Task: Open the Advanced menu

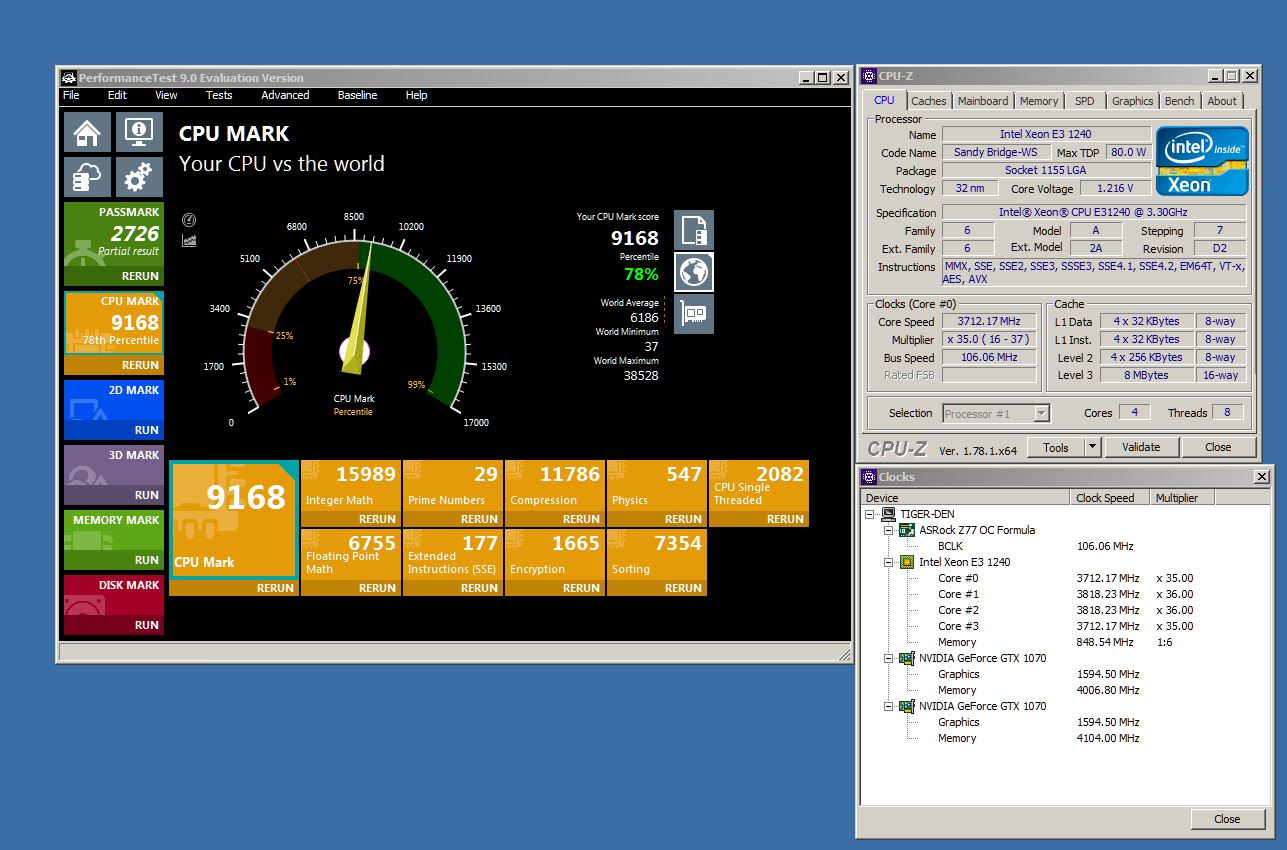Action: [285, 96]
